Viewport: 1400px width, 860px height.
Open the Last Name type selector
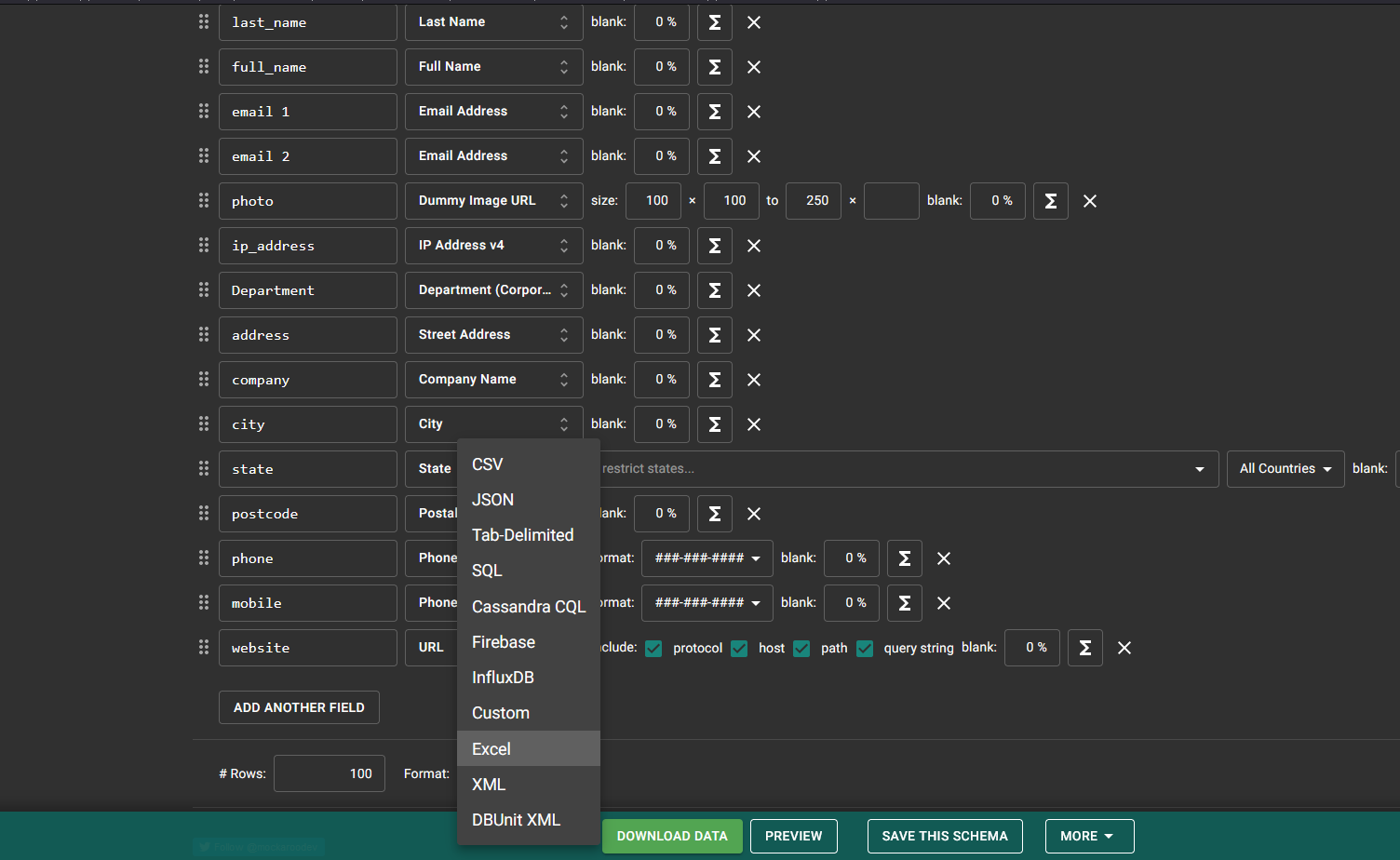[x=494, y=22]
